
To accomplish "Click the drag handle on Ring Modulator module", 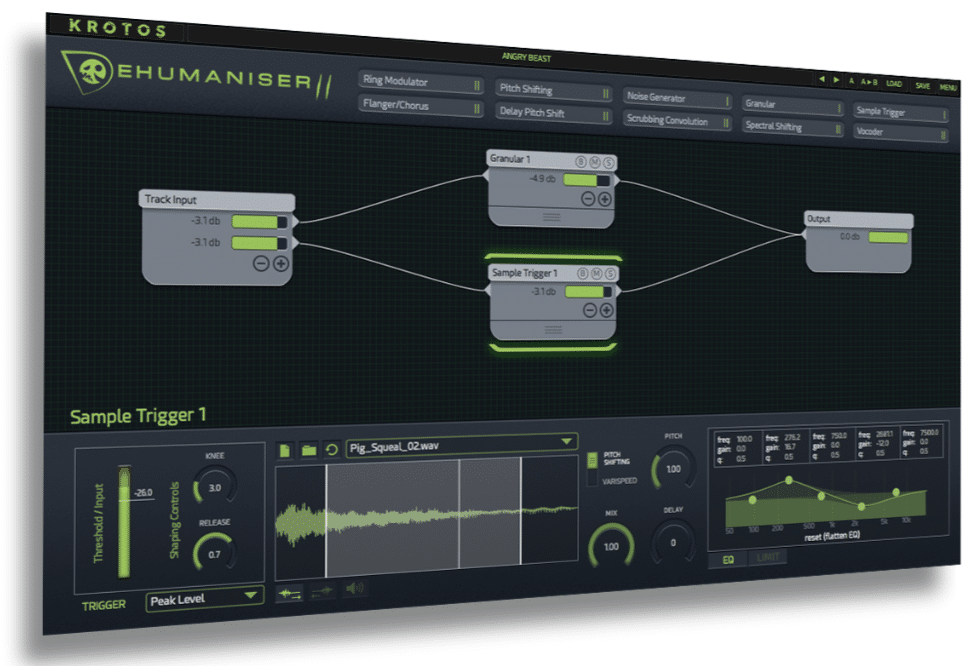I will pyautogui.click(x=477, y=85).
